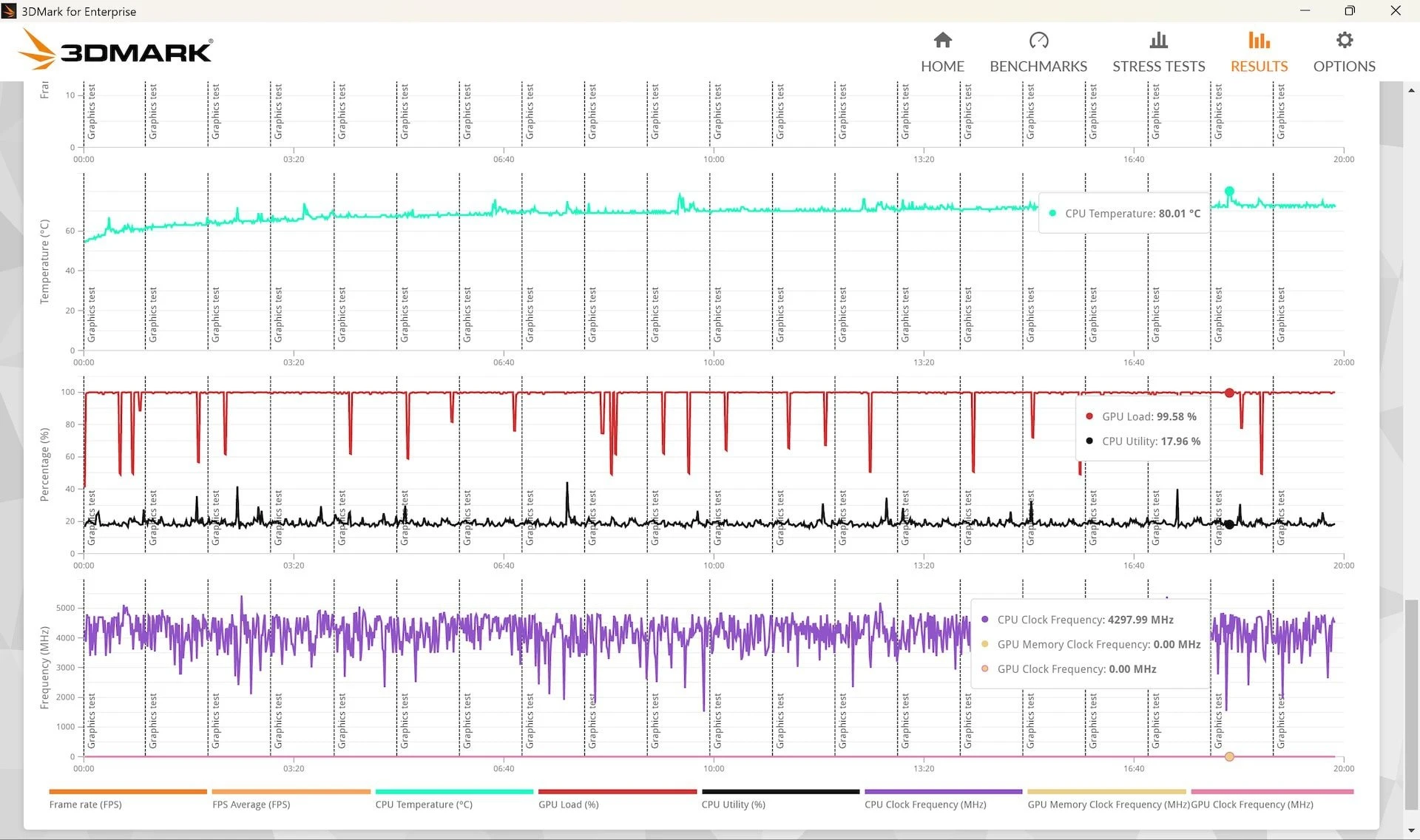Click the scrollbar down arrow
This screenshot has width=1420, height=840.
point(1411,831)
